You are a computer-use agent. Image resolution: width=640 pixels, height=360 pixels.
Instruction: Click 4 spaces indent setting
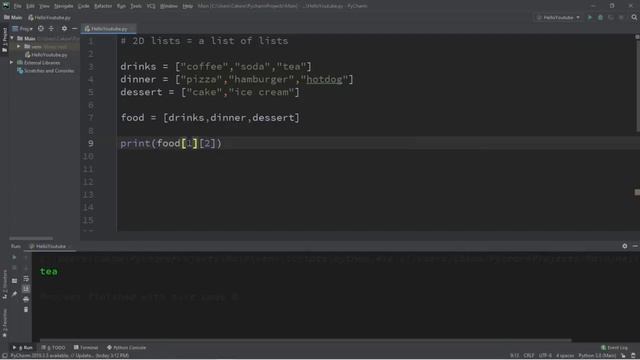(565, 356)
